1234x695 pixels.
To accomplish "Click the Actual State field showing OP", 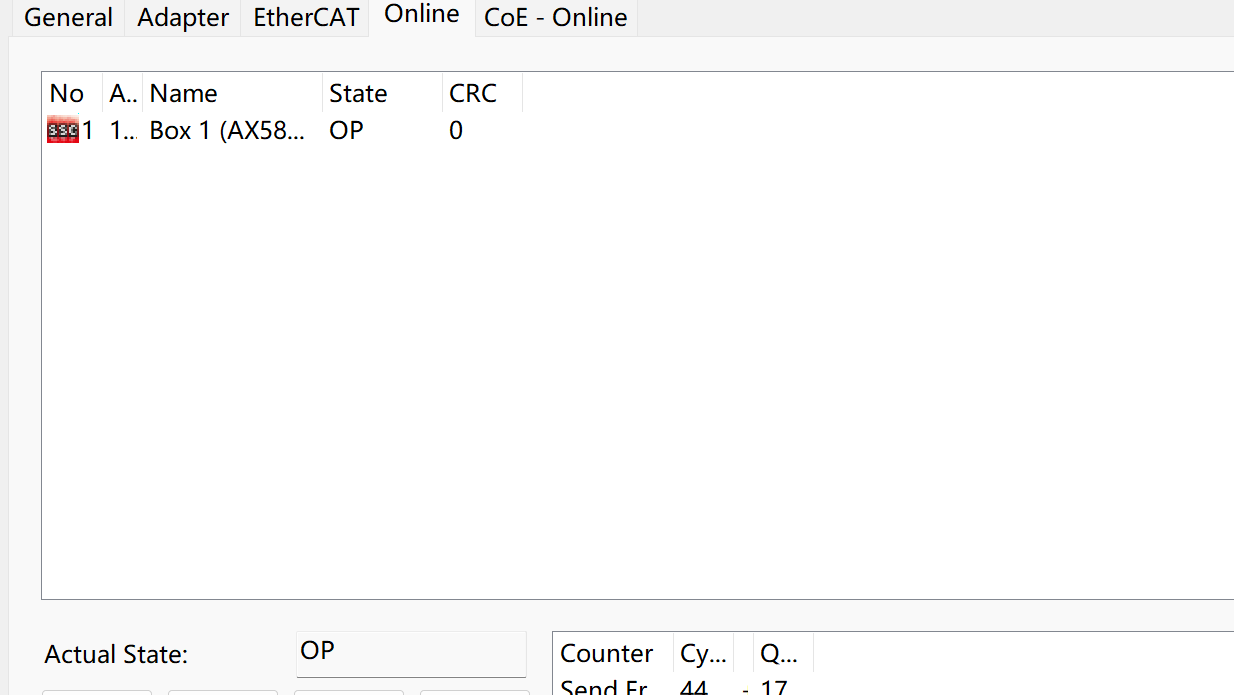I will pos(411,653).
